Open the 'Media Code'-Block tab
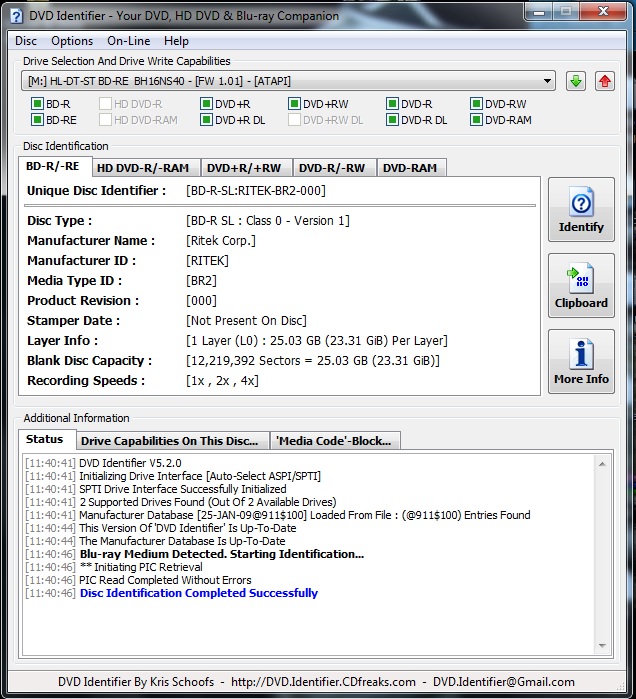The width and height of the screenshot is (636, 699). [334, 441]
